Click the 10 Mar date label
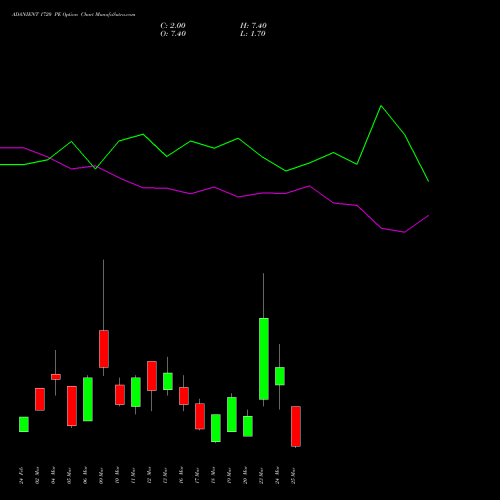The width and height of the screenshot is (500, 500). point(117,475)
